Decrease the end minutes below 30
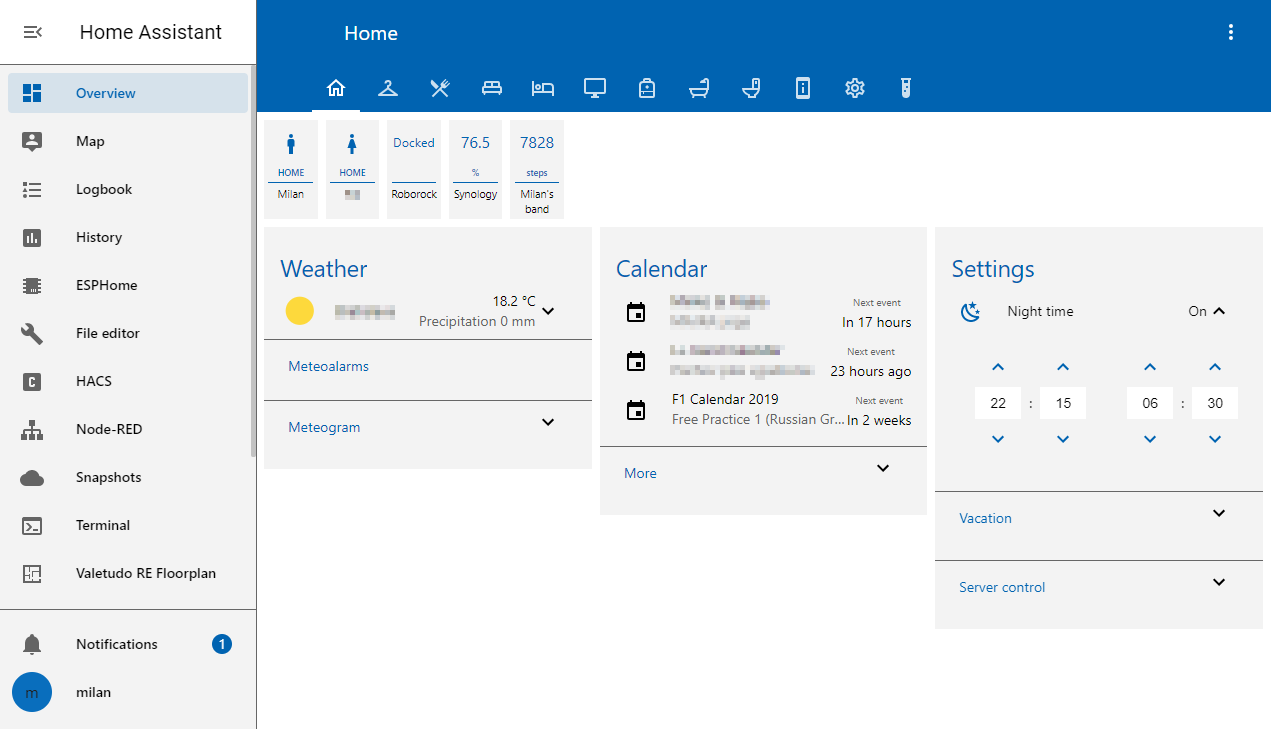This screenshot has height=729, width=1271. pos(1215,439)
